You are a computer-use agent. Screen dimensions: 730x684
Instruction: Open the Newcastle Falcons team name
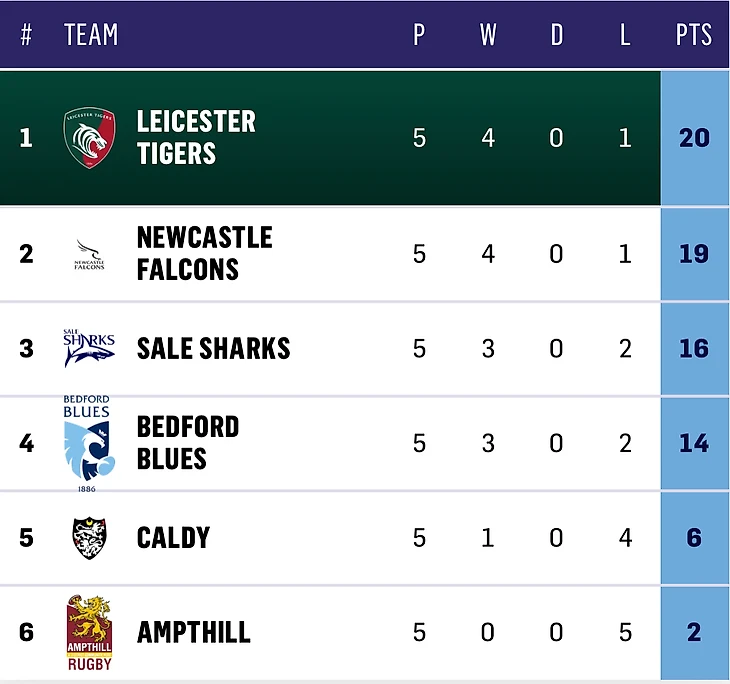(x=204, y=253)
